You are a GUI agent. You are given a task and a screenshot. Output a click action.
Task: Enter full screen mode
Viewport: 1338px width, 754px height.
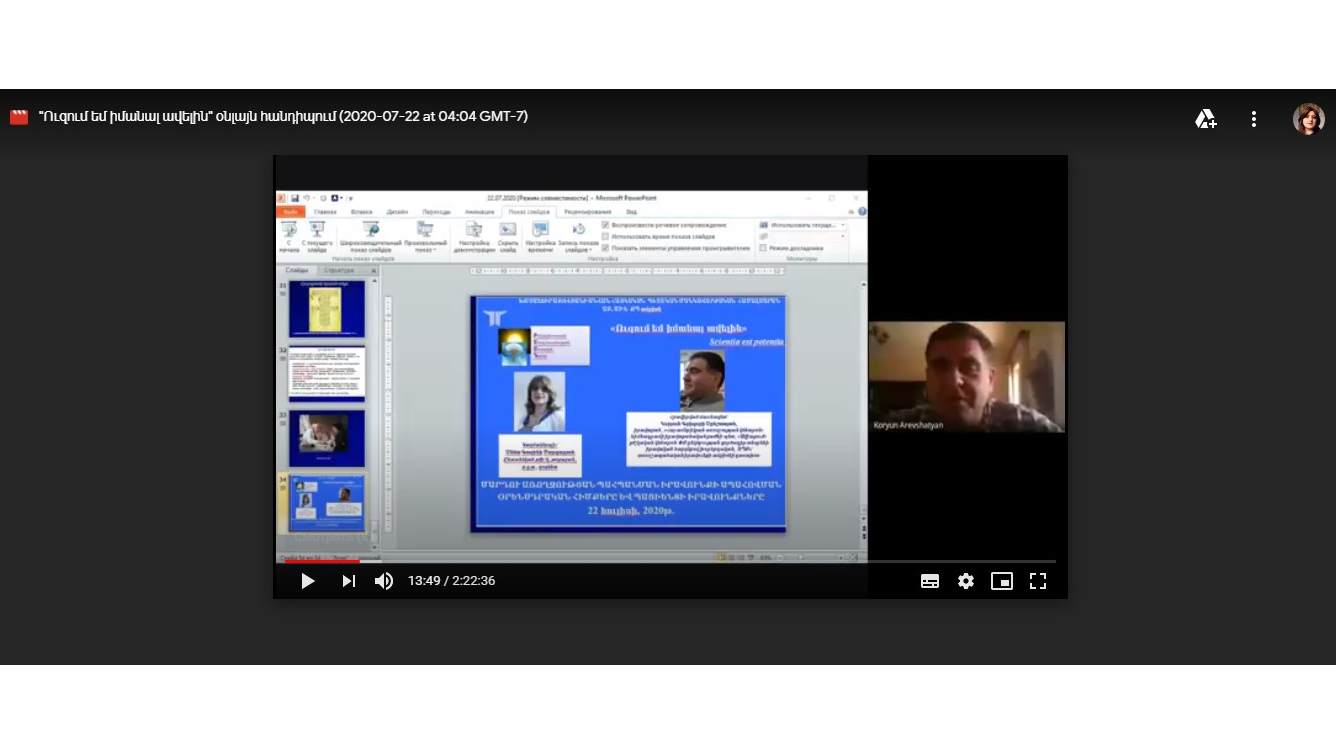click(x=1038, y=581)
